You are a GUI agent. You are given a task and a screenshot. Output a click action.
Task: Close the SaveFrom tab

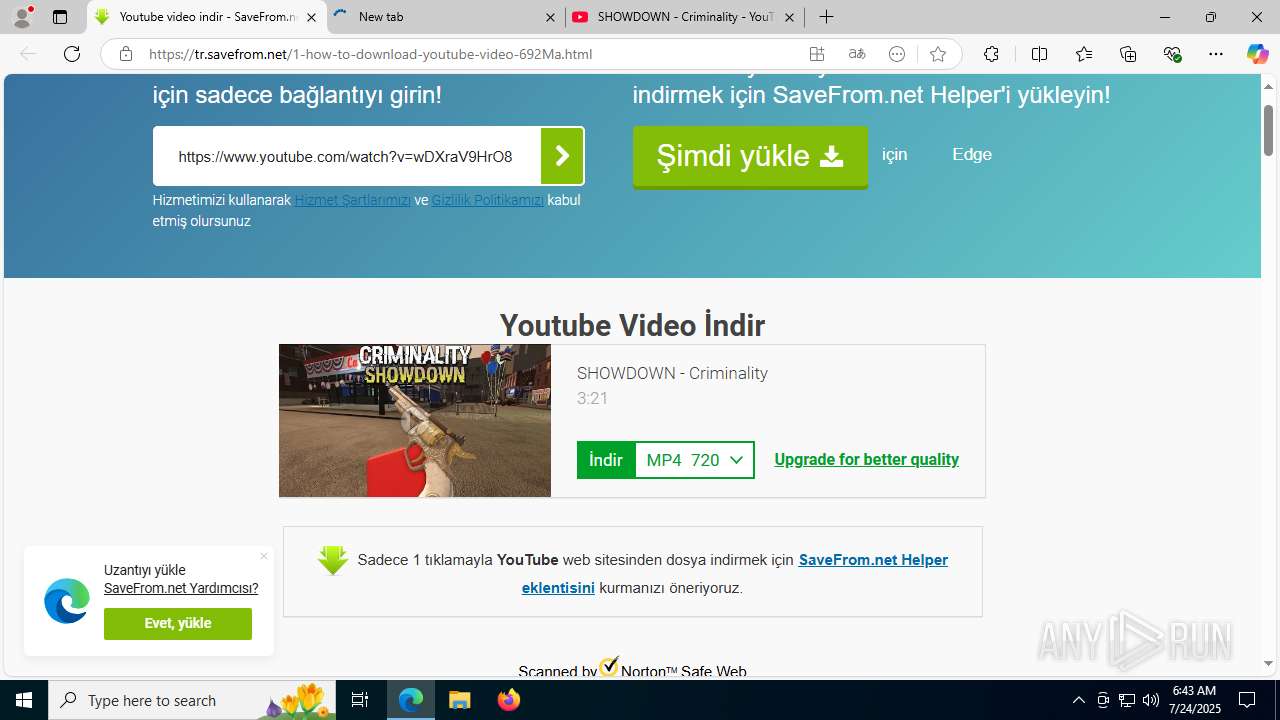pos(312,17)
